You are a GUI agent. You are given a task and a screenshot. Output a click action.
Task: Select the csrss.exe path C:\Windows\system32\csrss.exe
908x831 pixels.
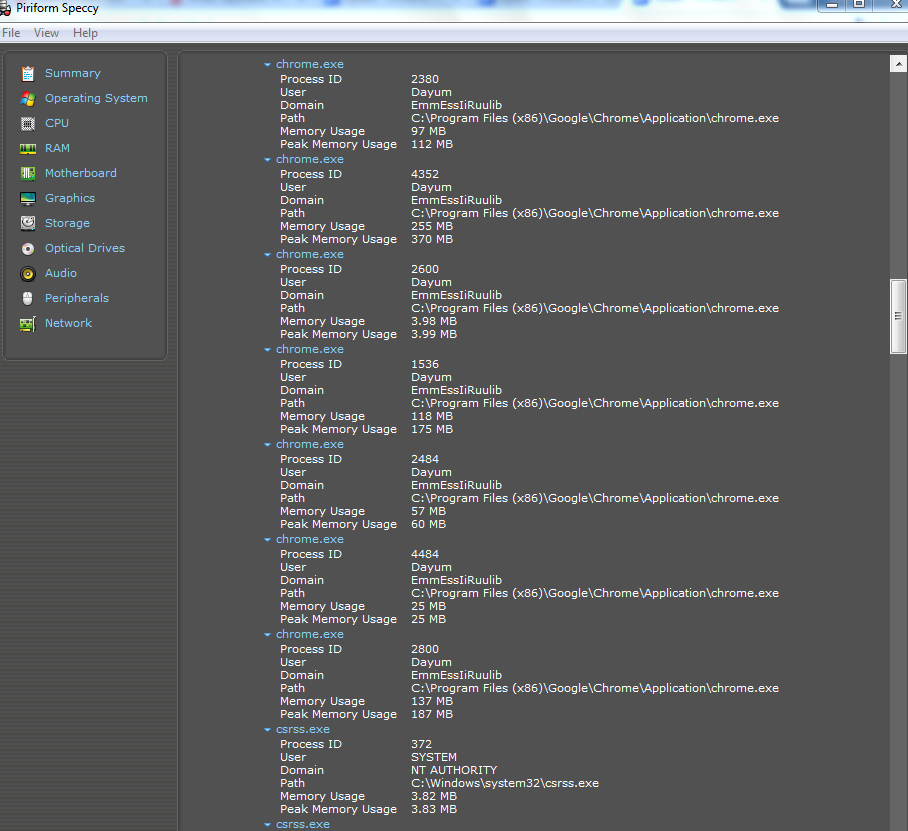tap(505, 783)
